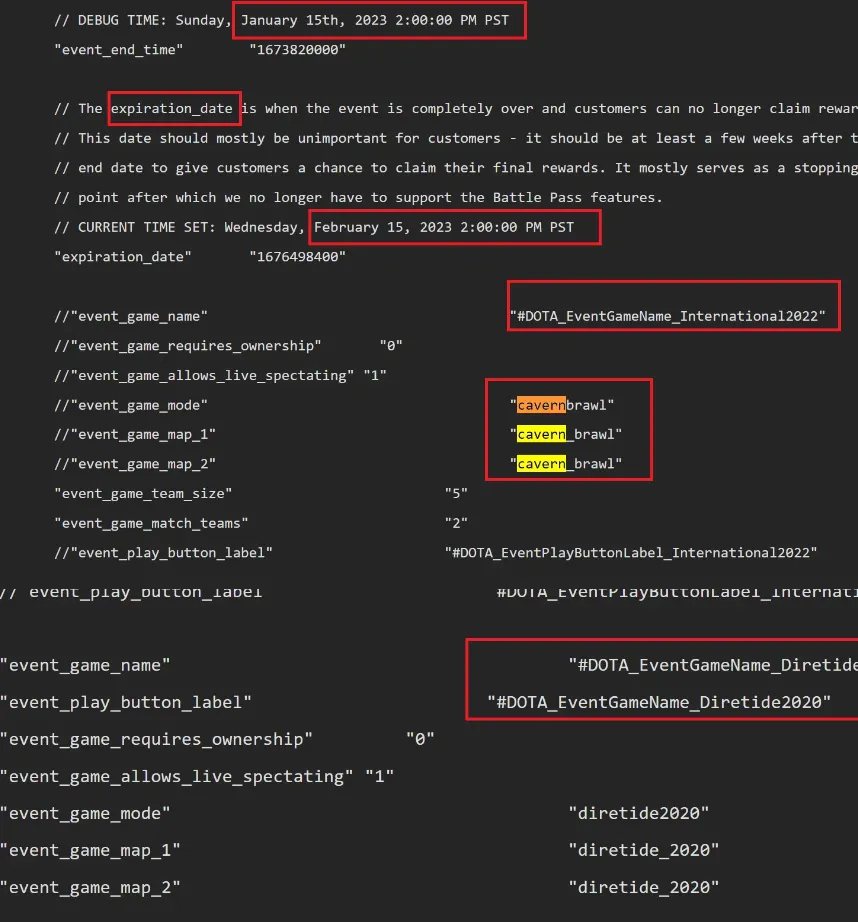Click the comment line starting "// end date to give customers"

[456, 168]
